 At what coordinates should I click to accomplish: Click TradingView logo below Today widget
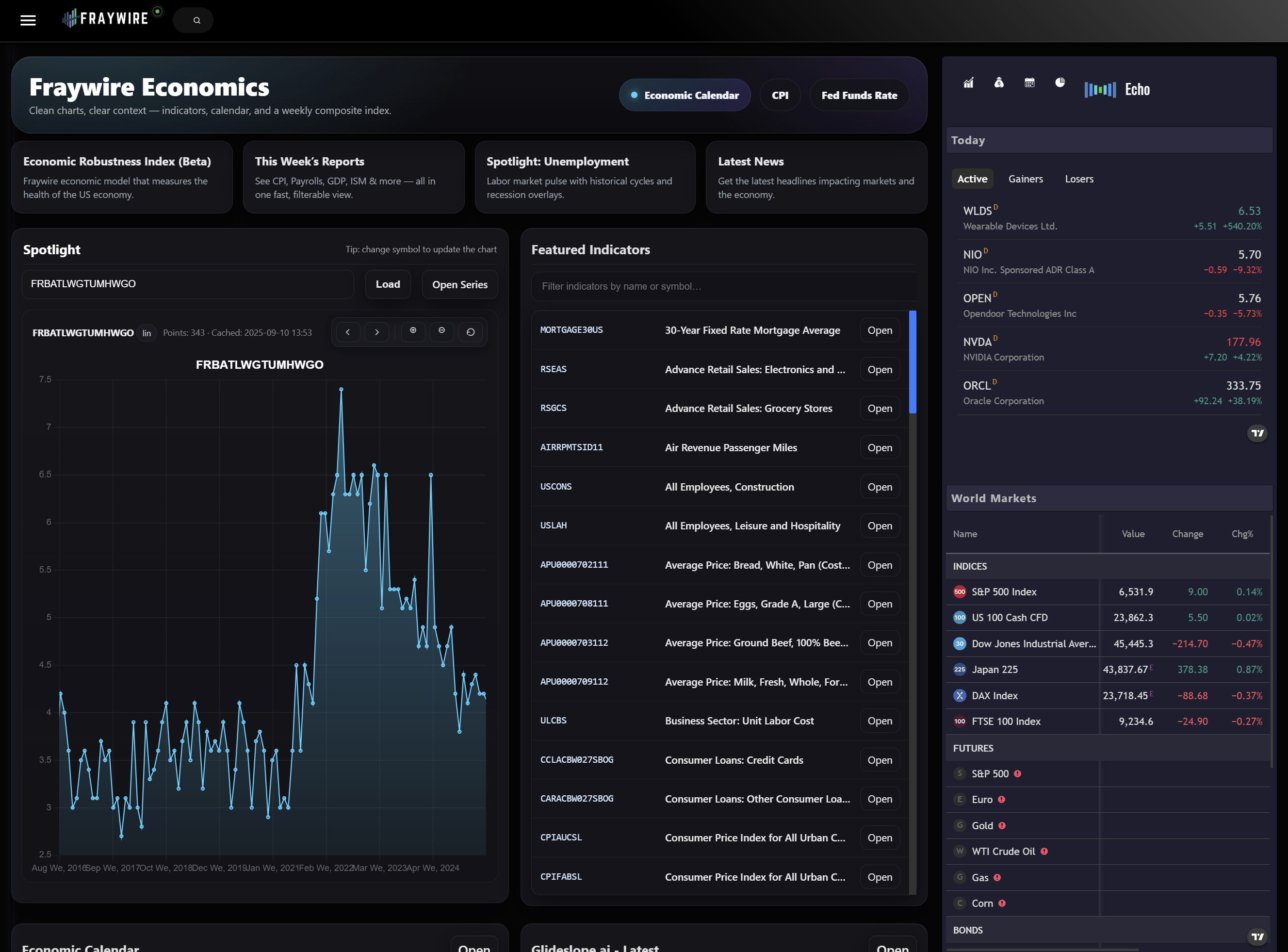[1257, 433]
